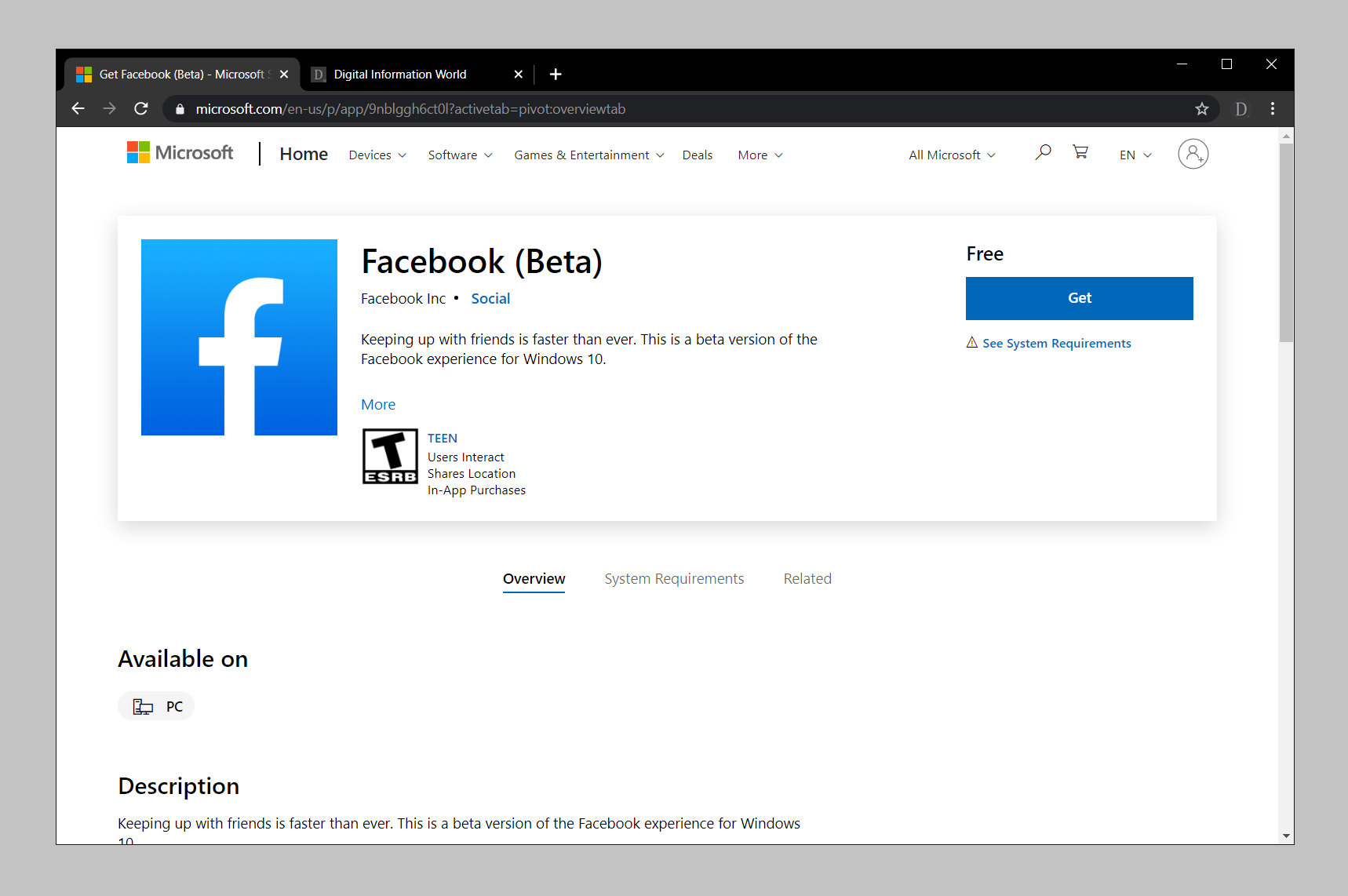Open the shopping cart
The height and width of the screenshot is (896, 1348).
1080,153
